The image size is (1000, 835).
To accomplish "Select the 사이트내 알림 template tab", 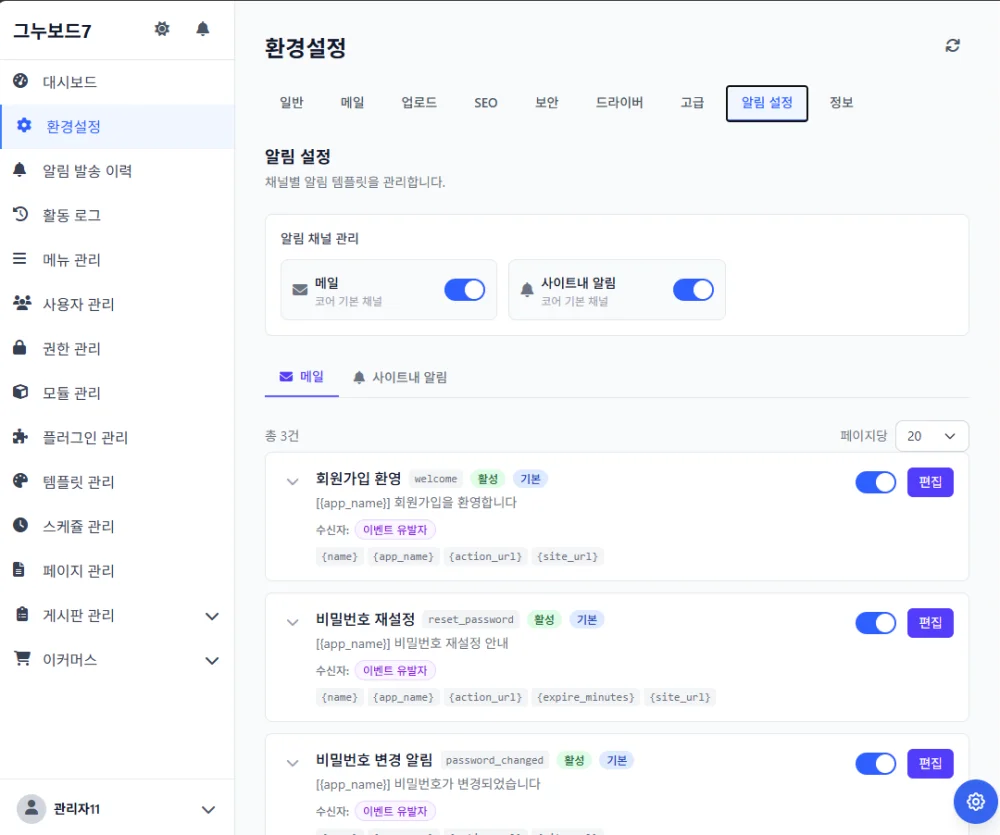I will tap(400, 377).
